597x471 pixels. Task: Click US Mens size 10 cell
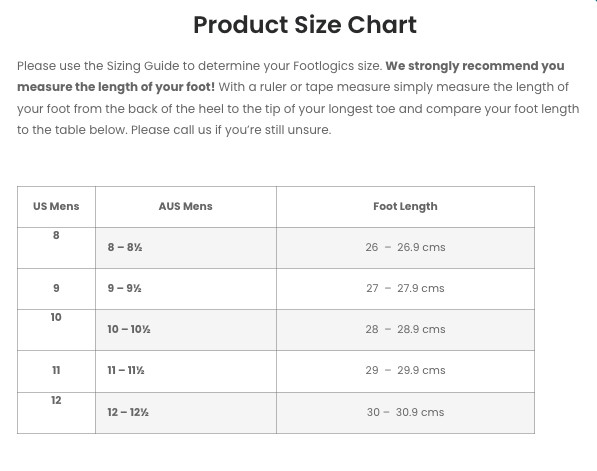[56, 330]
